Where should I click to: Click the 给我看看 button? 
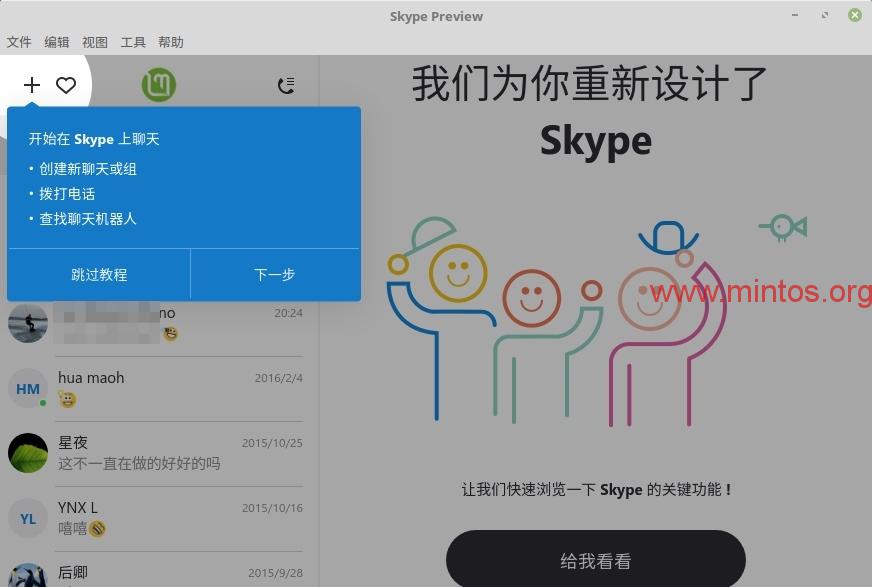tap(595, 561)
